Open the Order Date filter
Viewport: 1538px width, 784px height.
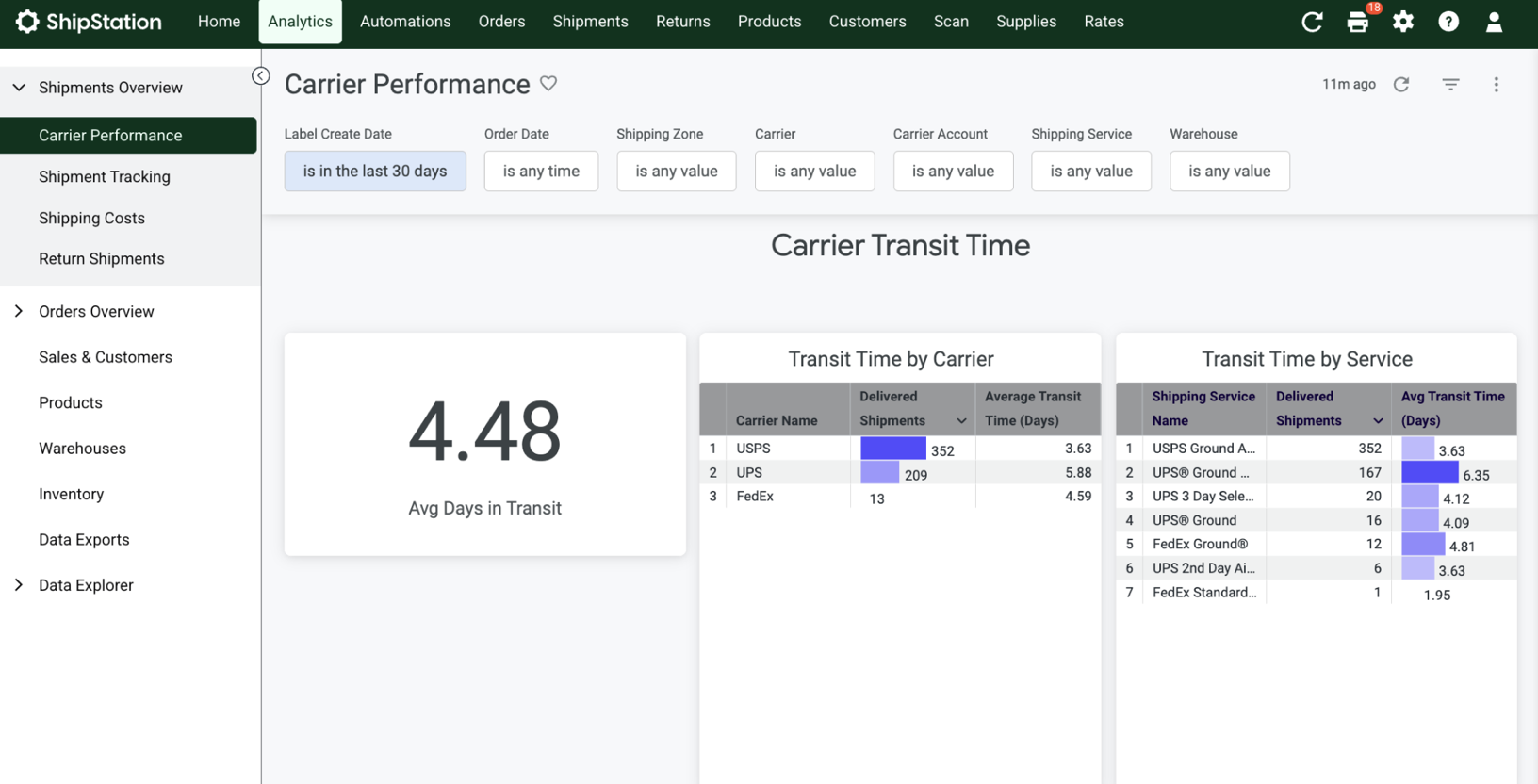pyautogui.click(x=541, y=171)
